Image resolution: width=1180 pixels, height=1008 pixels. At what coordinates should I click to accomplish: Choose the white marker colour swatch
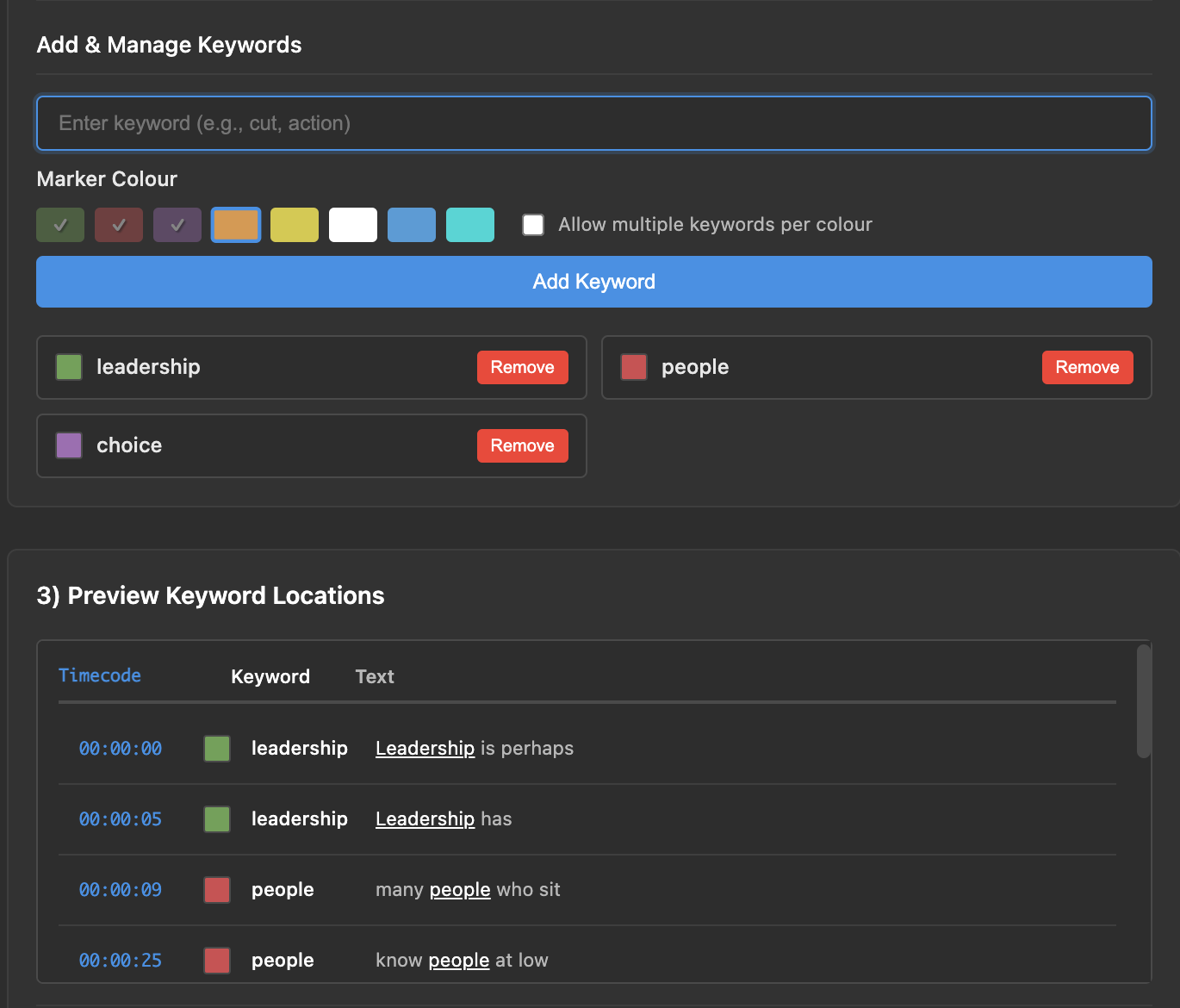(x=353, y=225)
